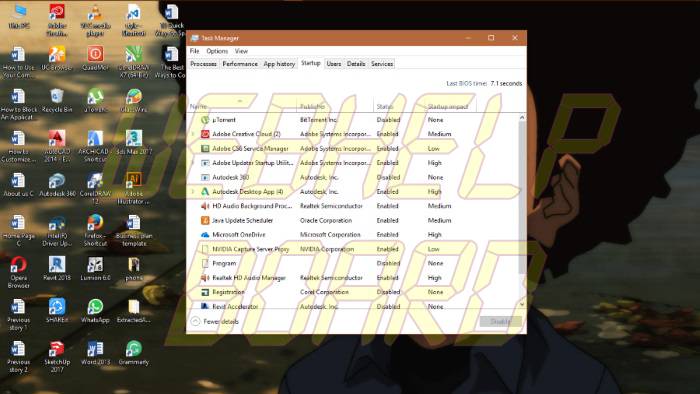Select the Recycle Bin desktop icon

click(x=57, y=100)
